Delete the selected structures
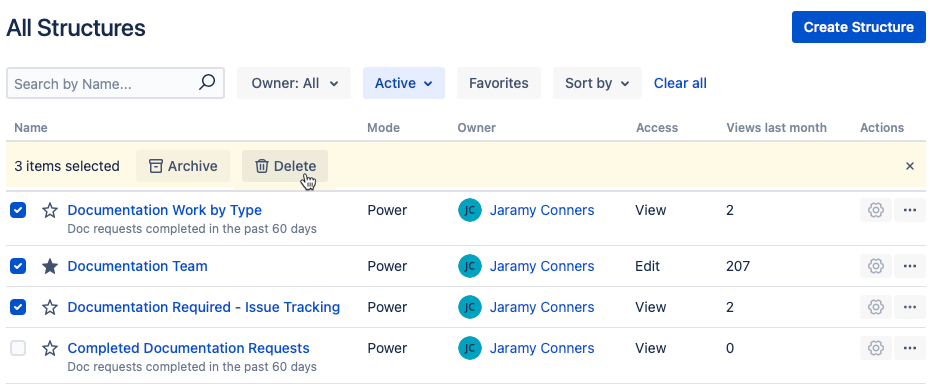Screen dimensions: 930x387 285,166
